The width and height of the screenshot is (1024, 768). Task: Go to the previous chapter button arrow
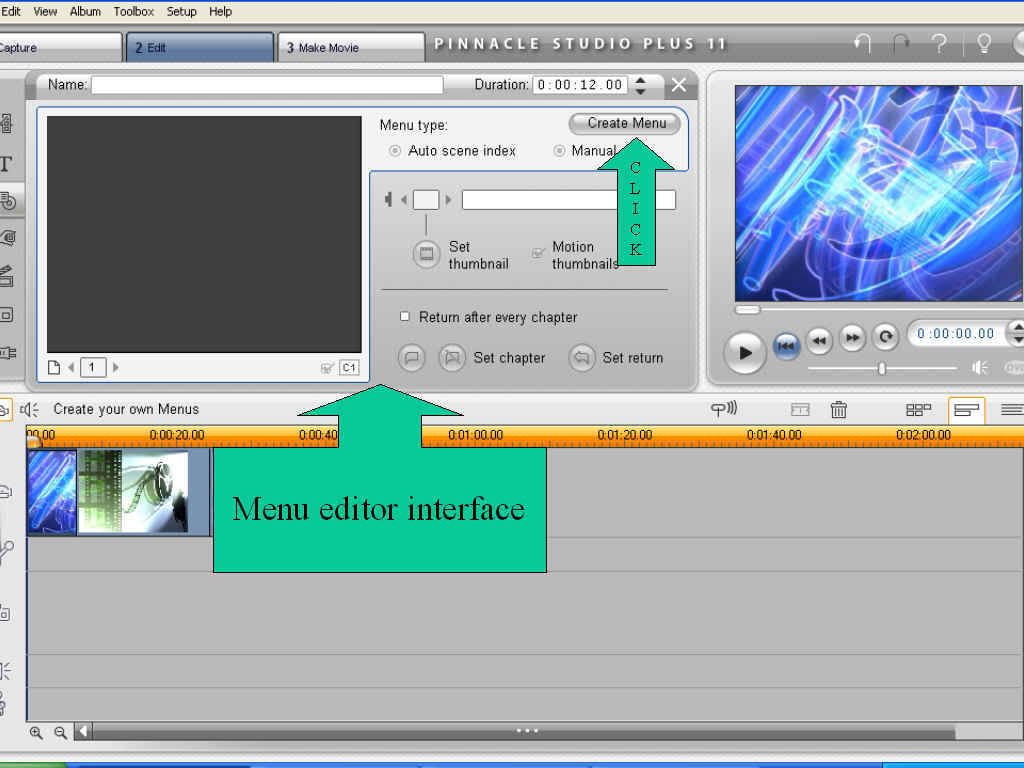(x=404, y=200)
